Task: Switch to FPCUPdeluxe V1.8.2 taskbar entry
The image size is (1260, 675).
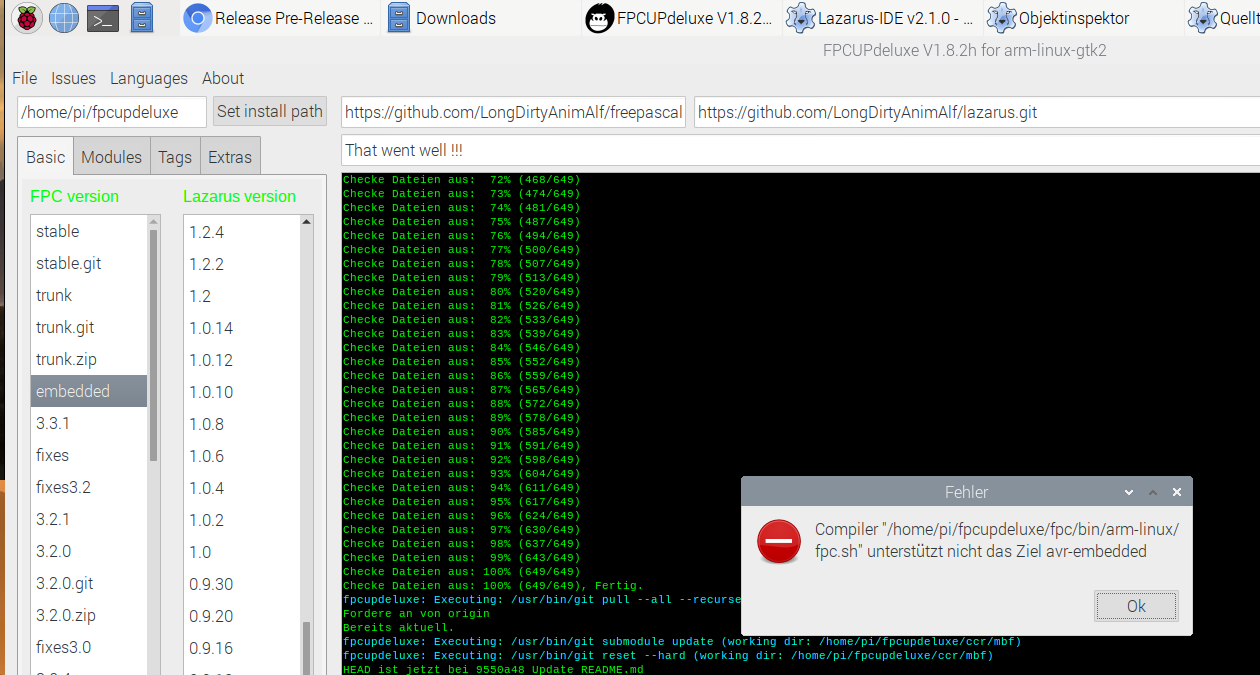Action: 680,18
